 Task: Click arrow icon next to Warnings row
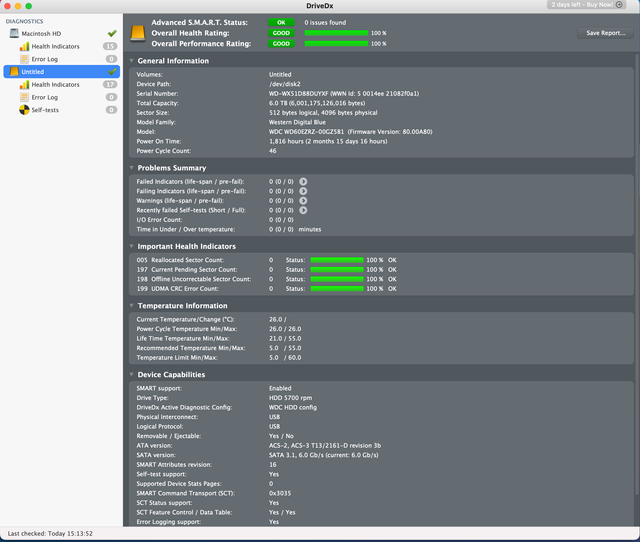[x=303, y=201]
